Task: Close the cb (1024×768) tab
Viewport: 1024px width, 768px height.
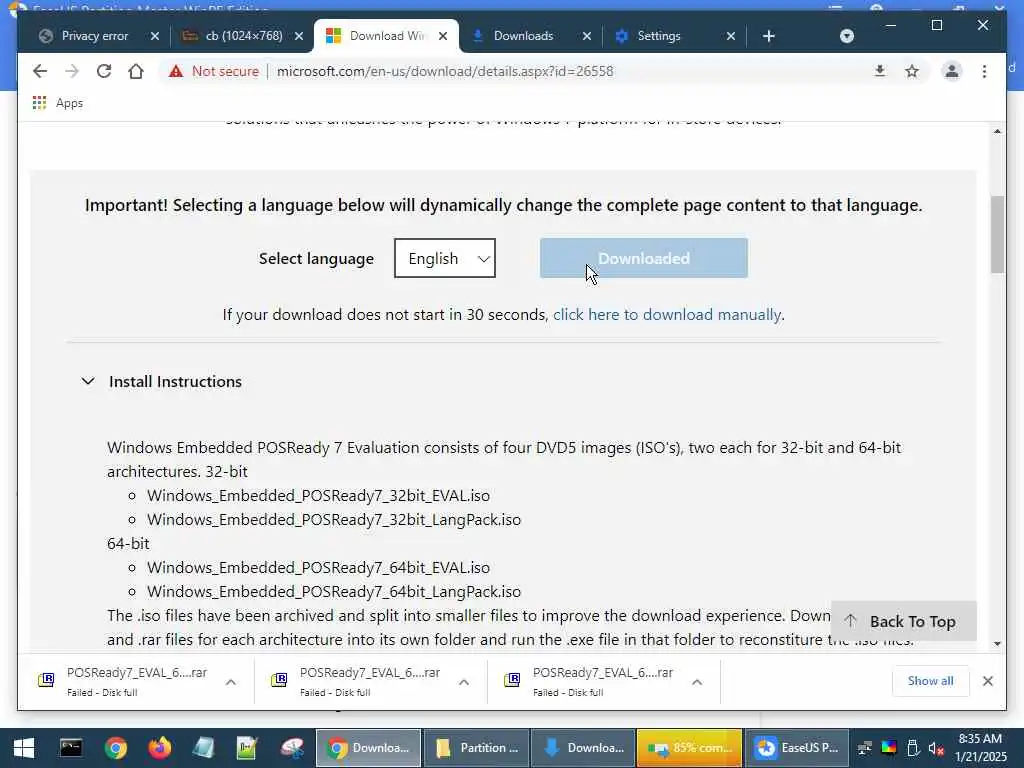Action: (x=299, y=36)
